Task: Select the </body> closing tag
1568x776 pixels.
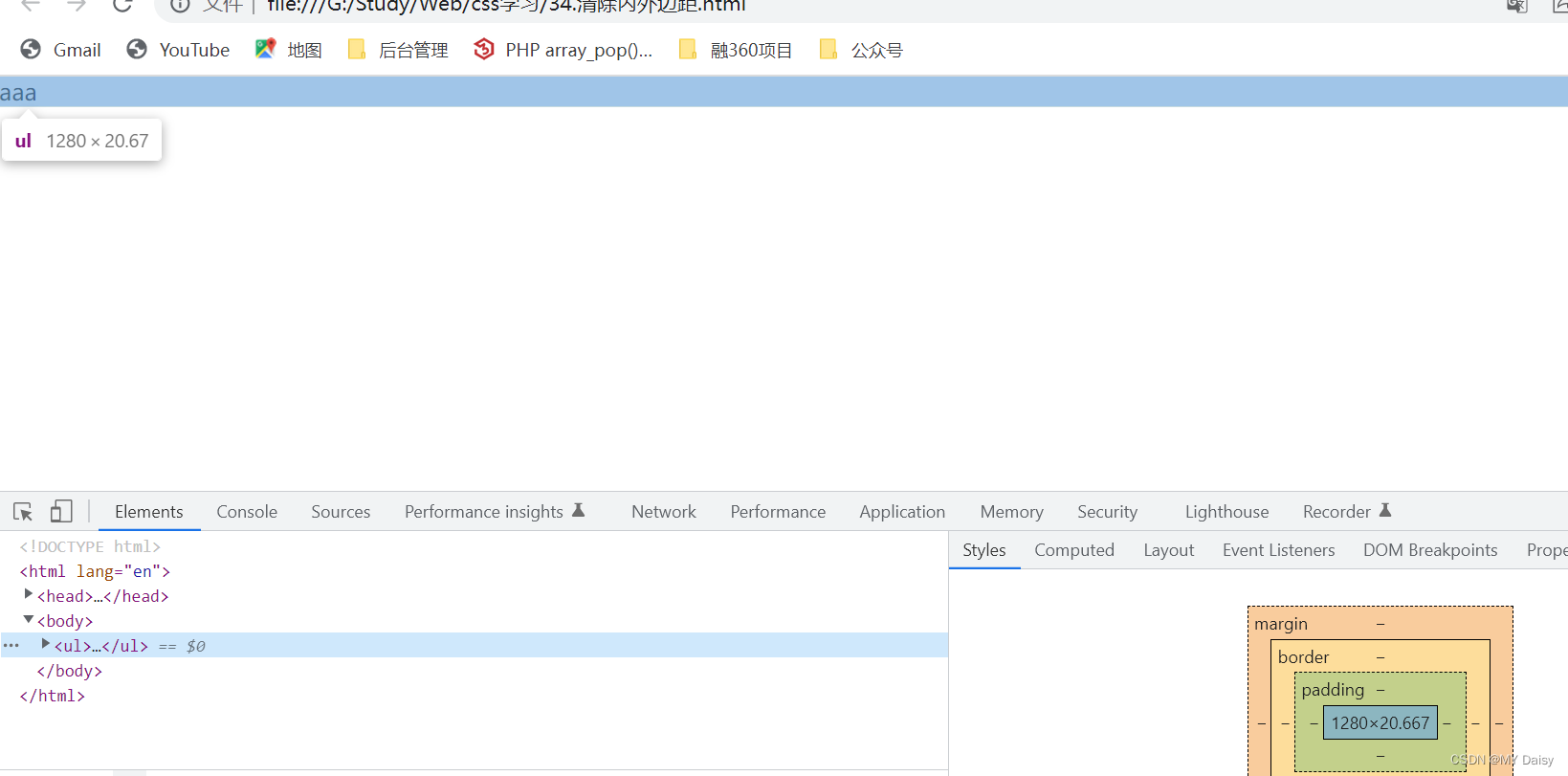Action: [70, 671]
